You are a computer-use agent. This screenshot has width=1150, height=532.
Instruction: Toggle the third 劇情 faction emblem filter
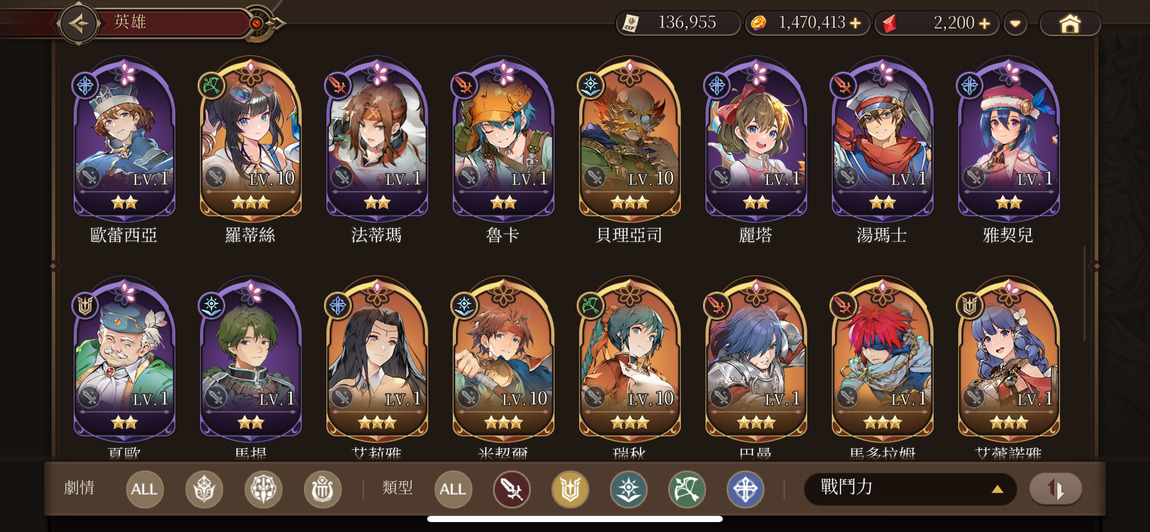pyautogui.click(x=323, y=489)
